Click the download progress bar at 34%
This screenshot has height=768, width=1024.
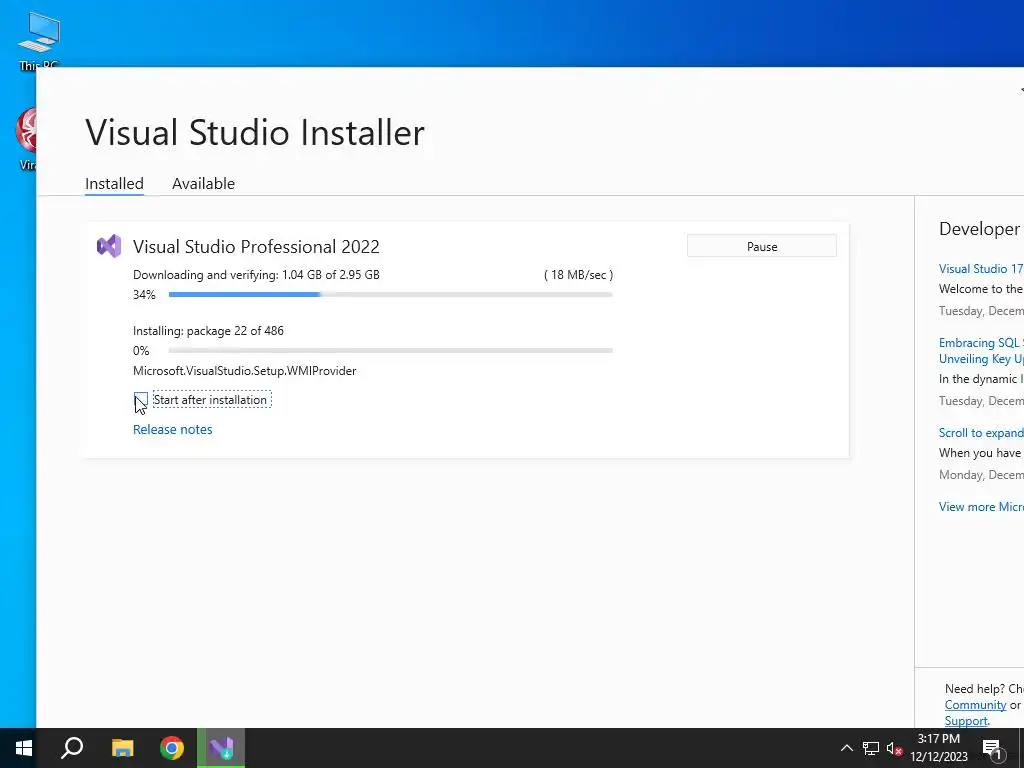coord(391,295)
